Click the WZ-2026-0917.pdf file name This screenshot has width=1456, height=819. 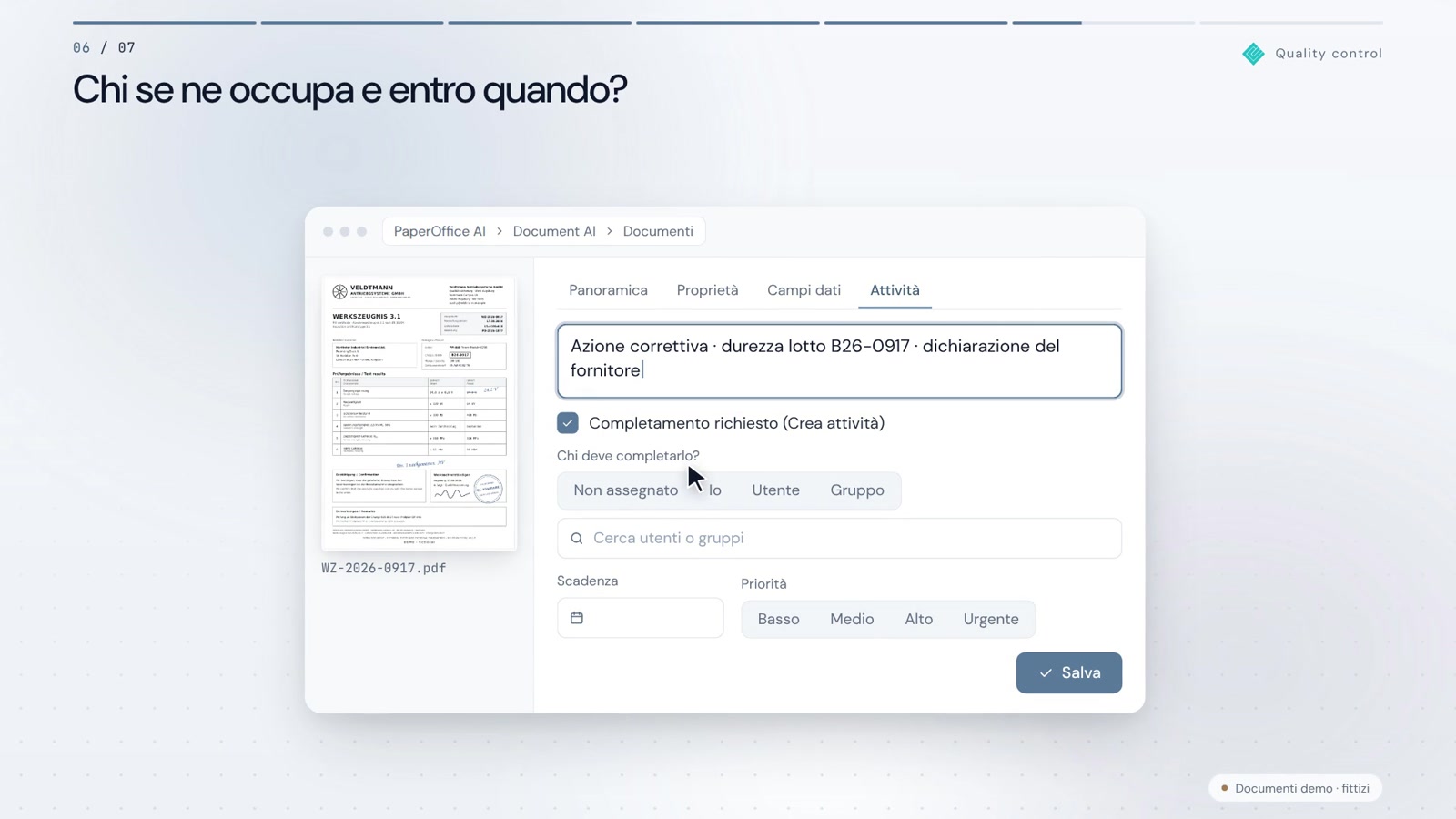384,568
